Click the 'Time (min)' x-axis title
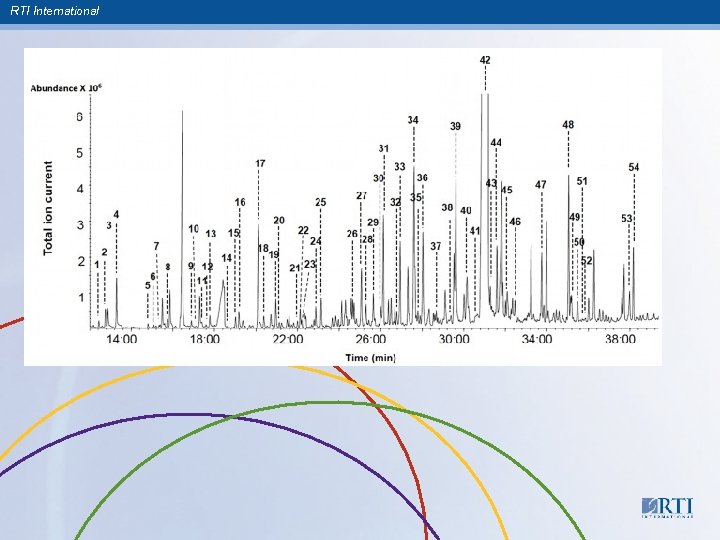Screen dimensions: 720x540 click(370, 357)
